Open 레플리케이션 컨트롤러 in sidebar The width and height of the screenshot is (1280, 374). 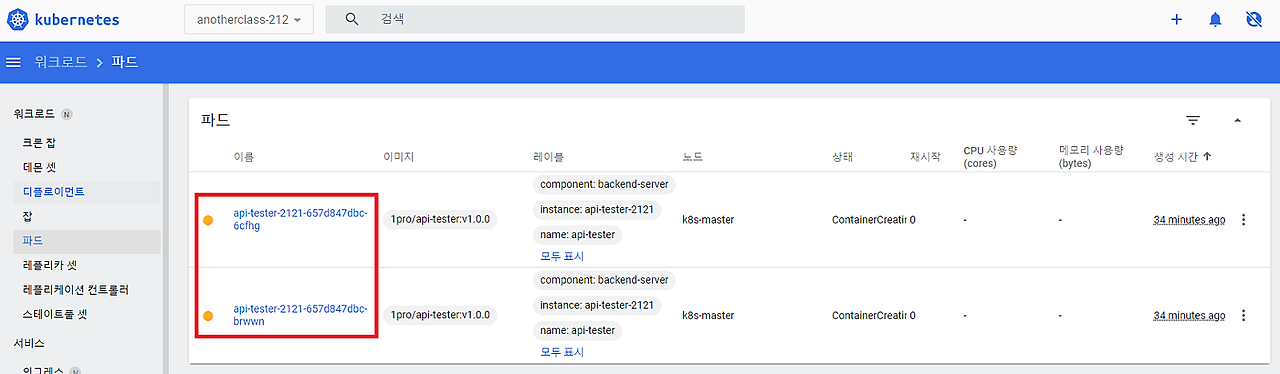(x=76, y=290)
